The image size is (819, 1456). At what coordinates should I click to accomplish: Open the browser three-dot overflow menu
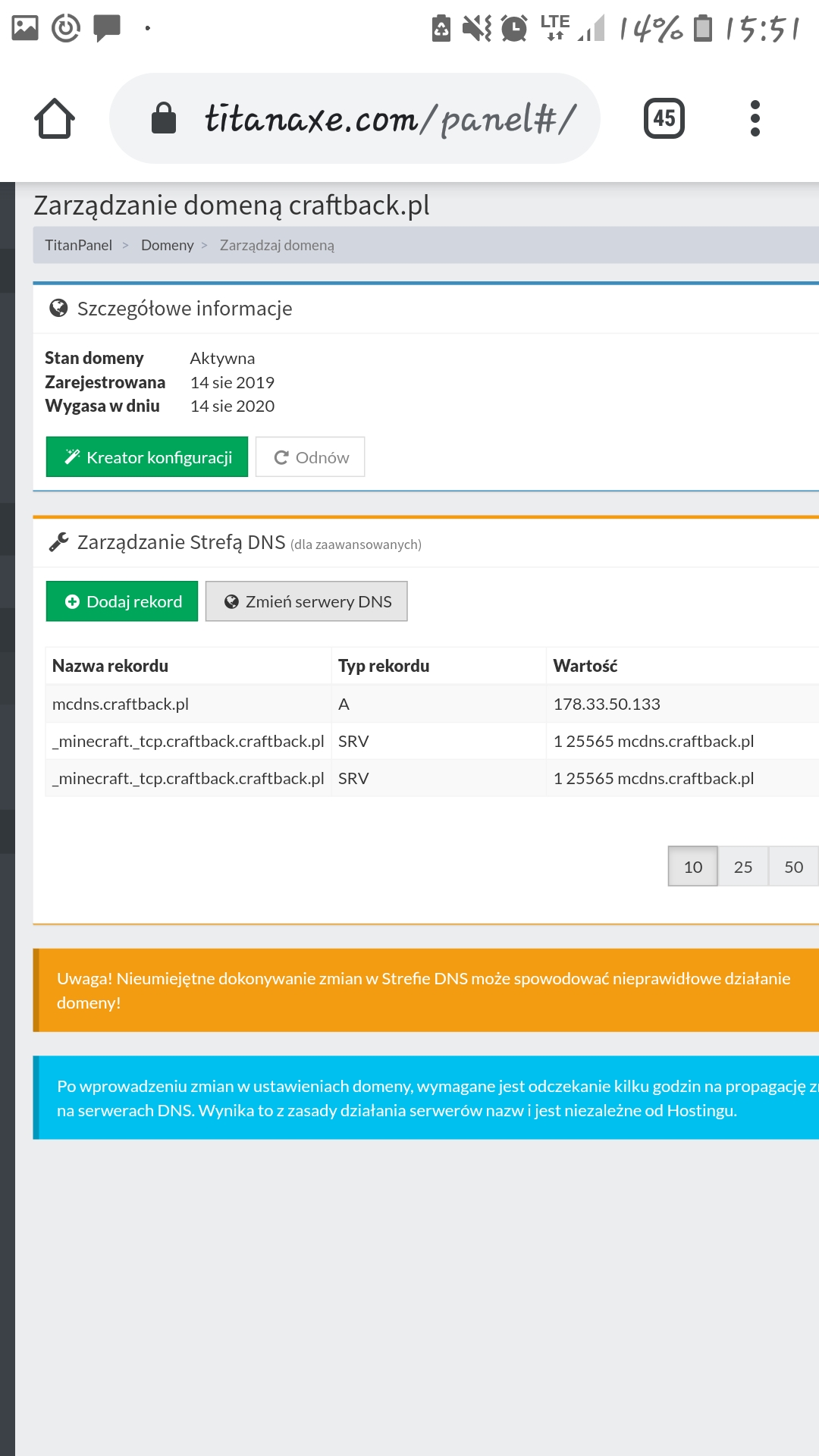754,119
